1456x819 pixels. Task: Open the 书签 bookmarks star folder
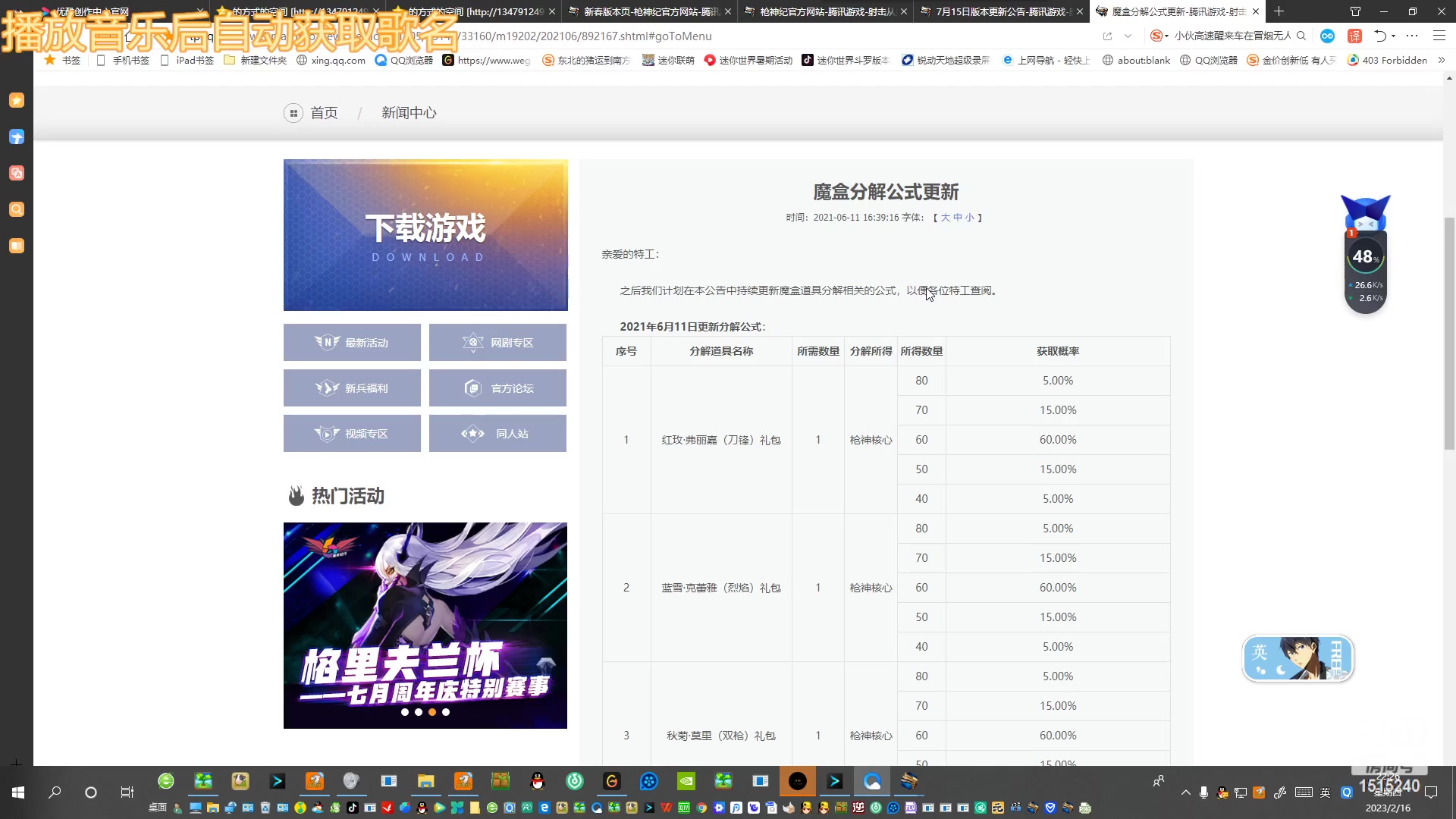coord(62,60)
